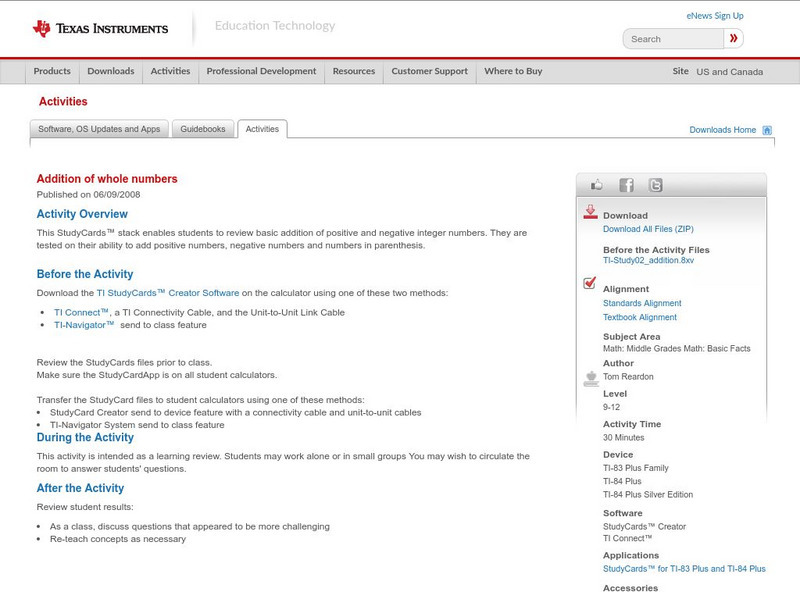Share via the Facebook icon
The height and width of the screenshot is (592, 800).
tap(626, 185)
